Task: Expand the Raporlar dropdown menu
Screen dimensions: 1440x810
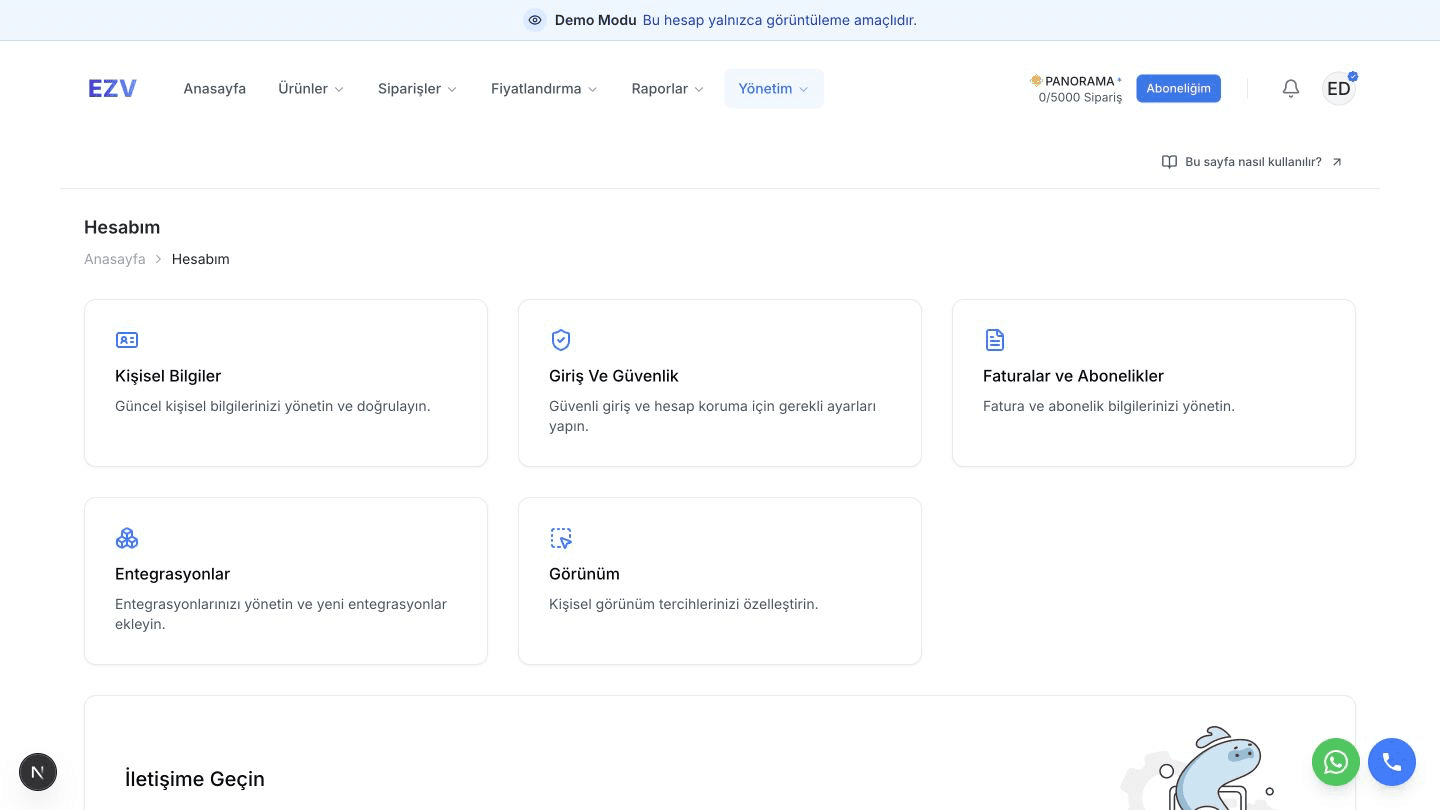Action: (667, 88)
